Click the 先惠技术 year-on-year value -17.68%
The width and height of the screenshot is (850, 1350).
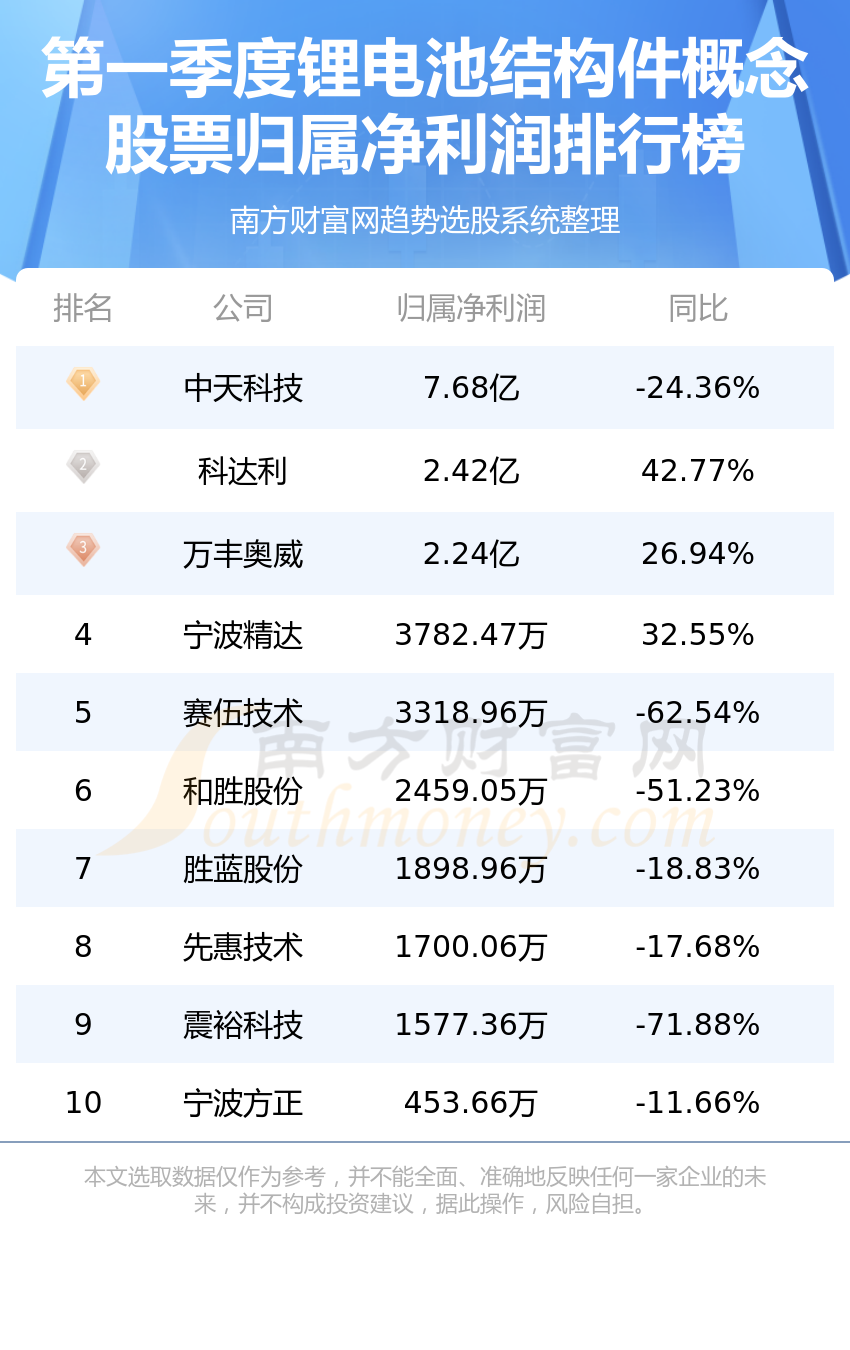pos(698,947)
